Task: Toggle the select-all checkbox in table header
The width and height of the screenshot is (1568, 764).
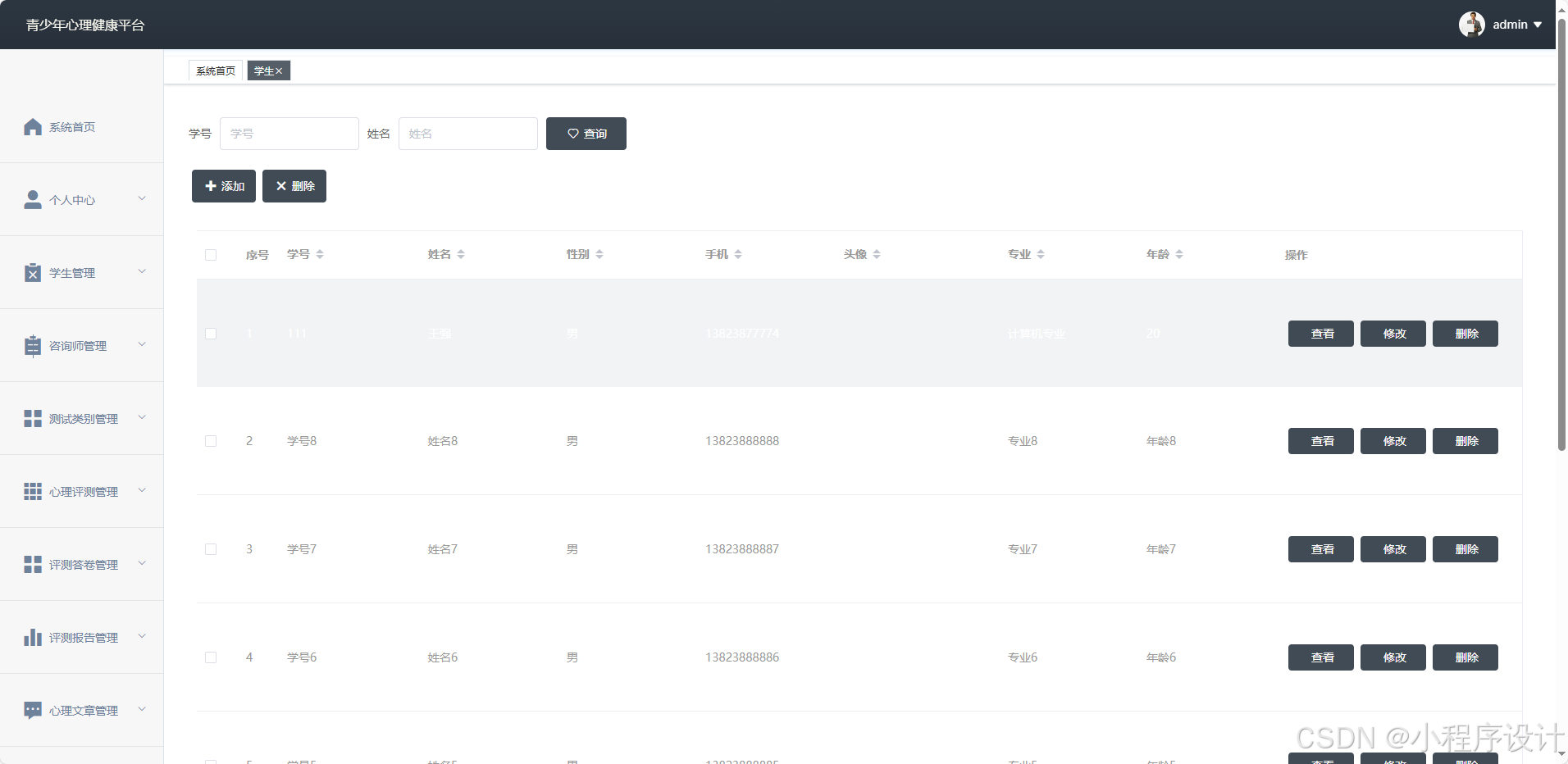Action: click(211, 255)
